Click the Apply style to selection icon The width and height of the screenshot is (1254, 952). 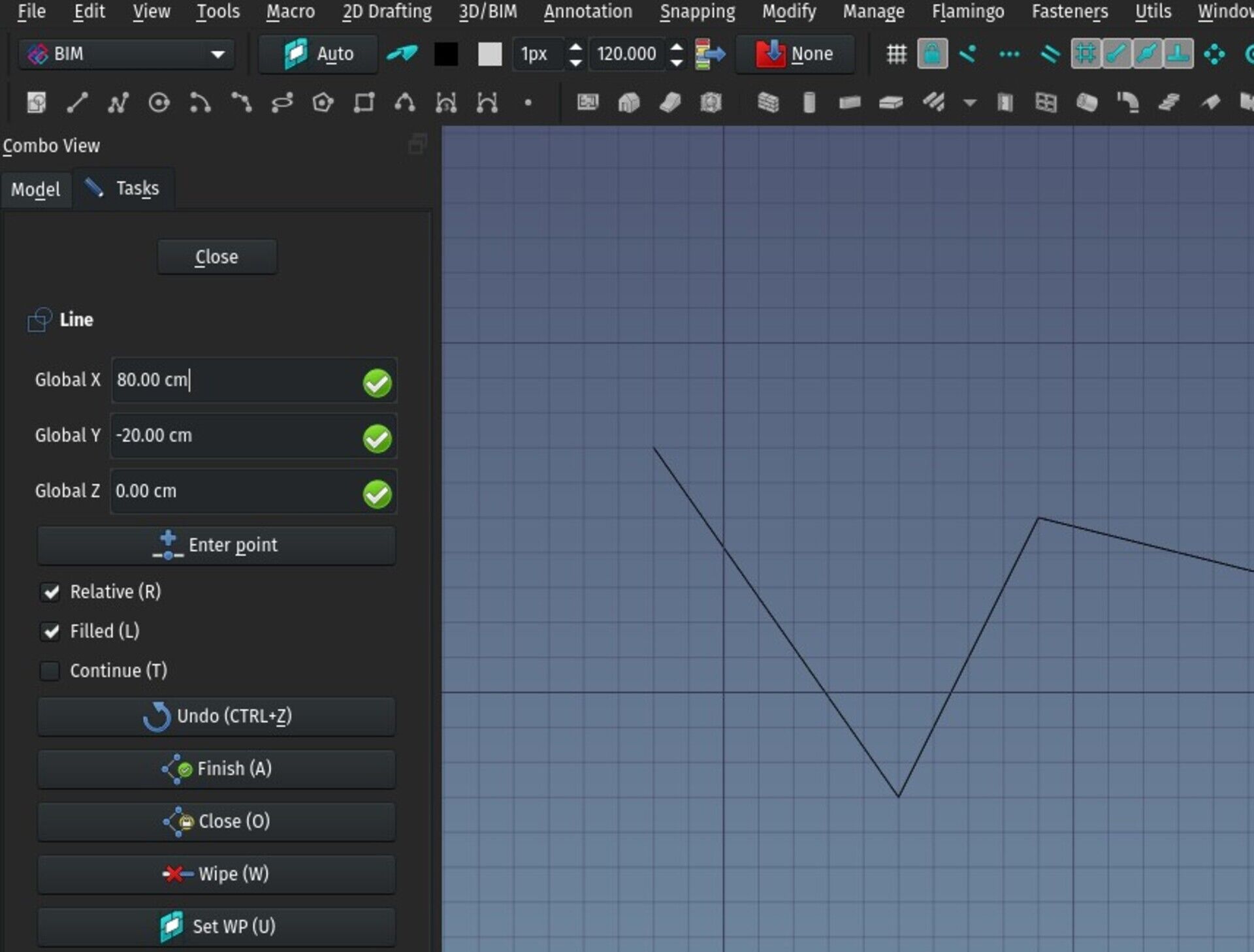pos(710,54)
